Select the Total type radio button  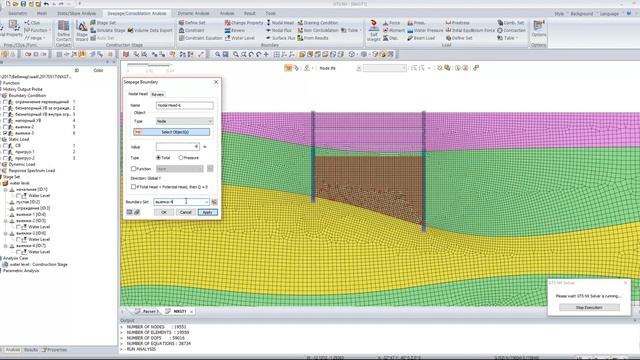tap(163, 158)
